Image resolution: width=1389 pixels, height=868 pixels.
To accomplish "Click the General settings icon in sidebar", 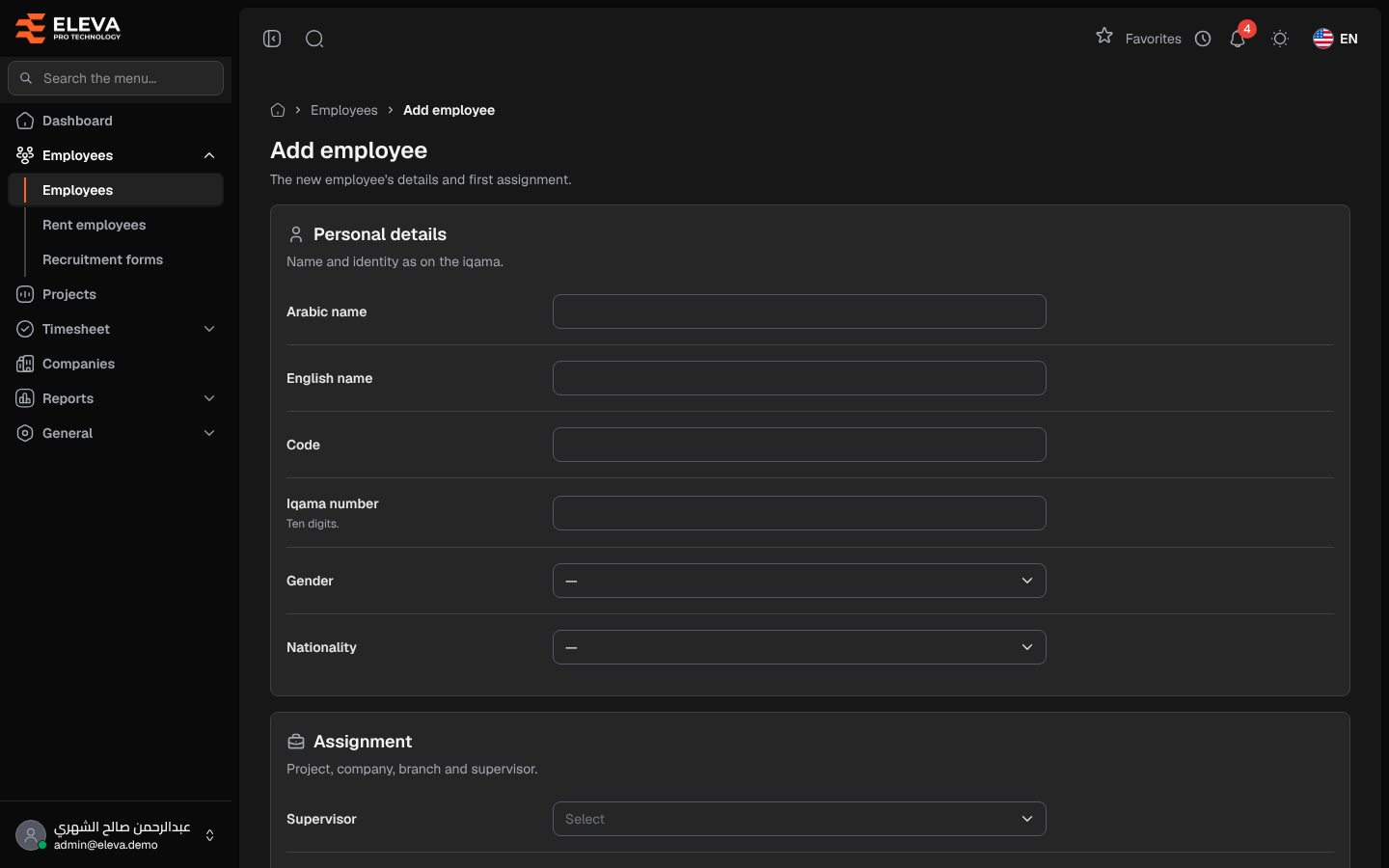I will click(25, 433).
